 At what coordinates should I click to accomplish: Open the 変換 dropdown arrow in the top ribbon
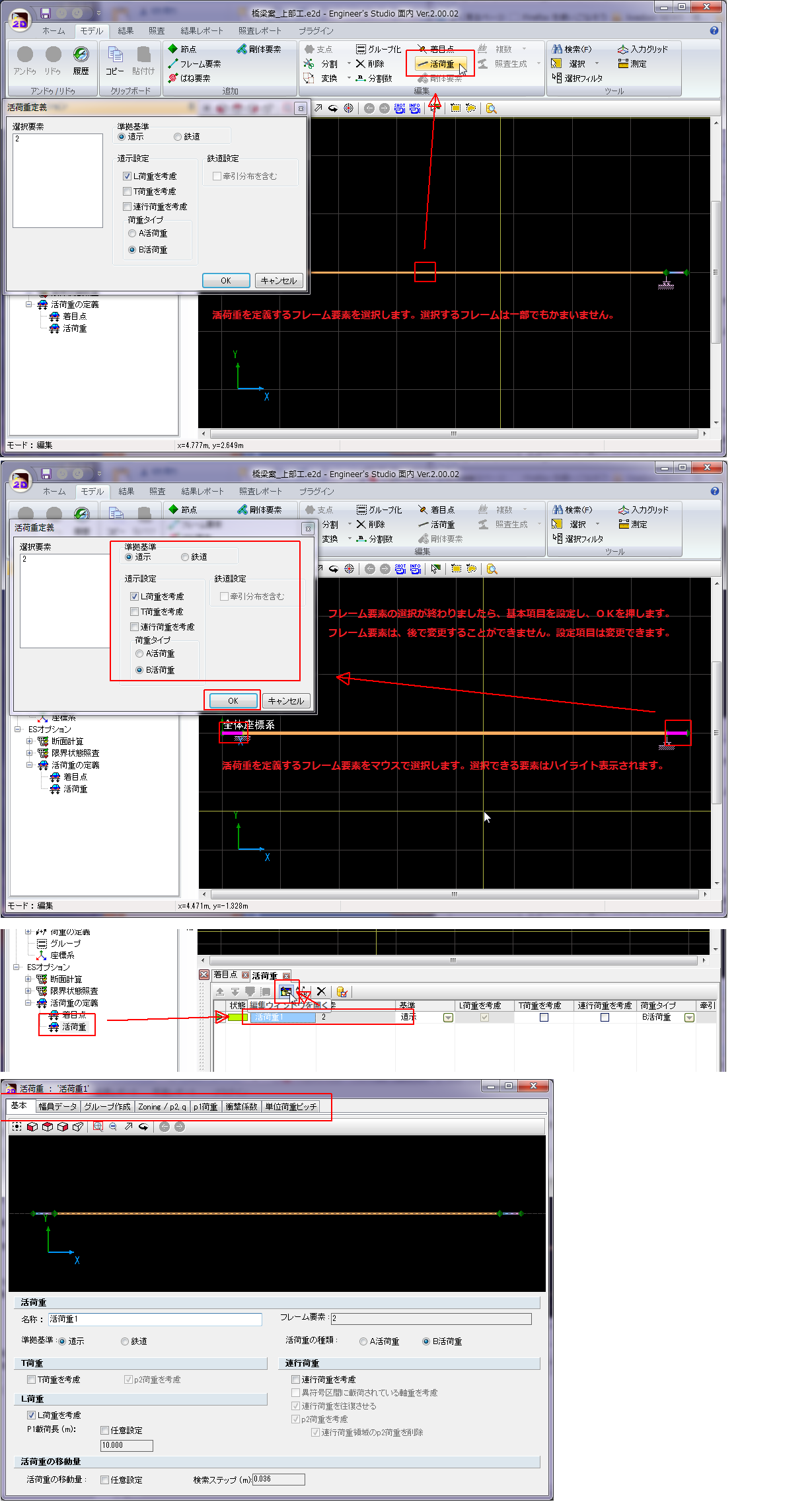pyautogui.click(x=349, y=78)
